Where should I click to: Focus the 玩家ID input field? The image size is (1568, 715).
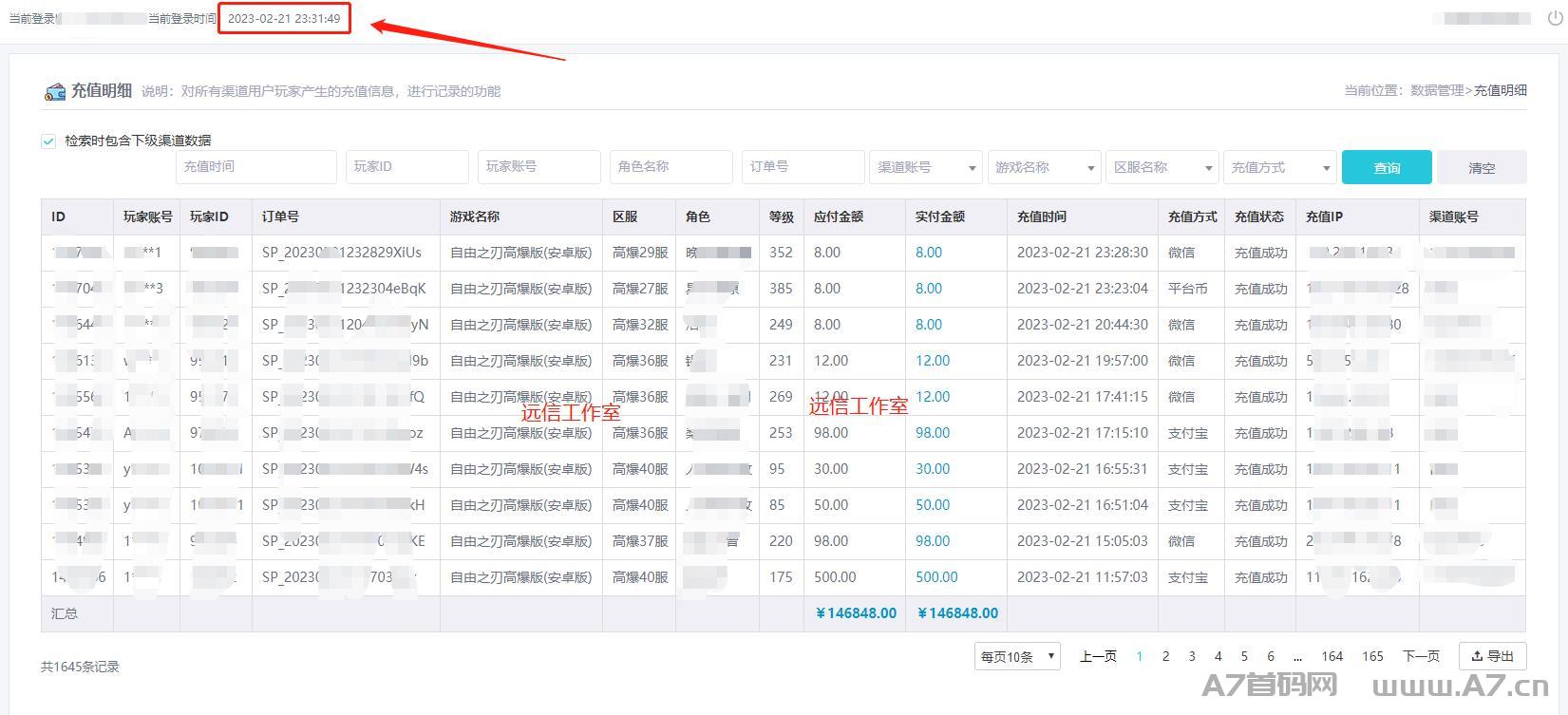(407, 167)
